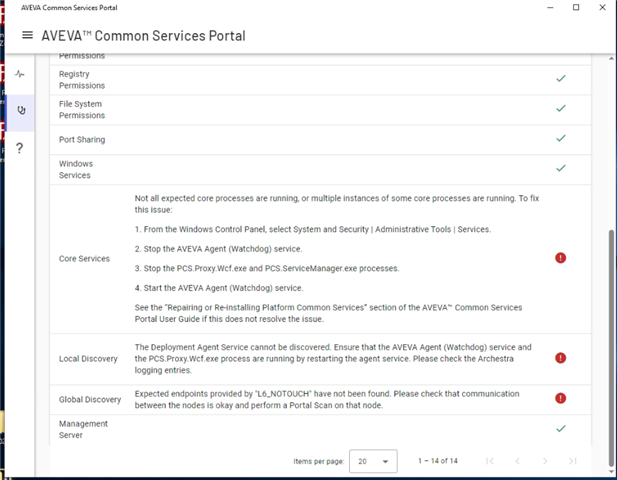The width and height of the screenshot is (617, 480).
Task: Click the Registry Permissions green checkmark
Action: [561, 79]
